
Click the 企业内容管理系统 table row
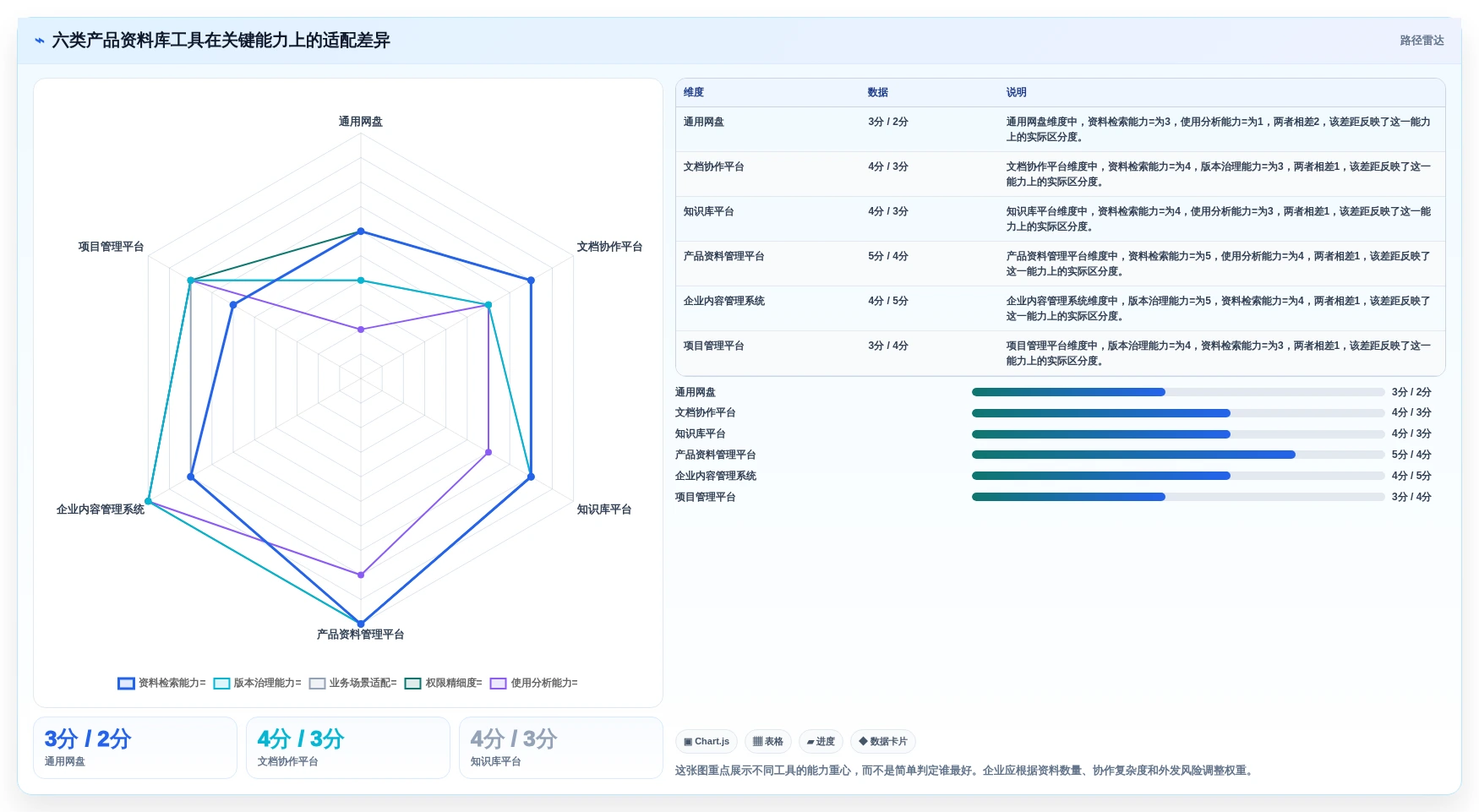click(1061, 308)
